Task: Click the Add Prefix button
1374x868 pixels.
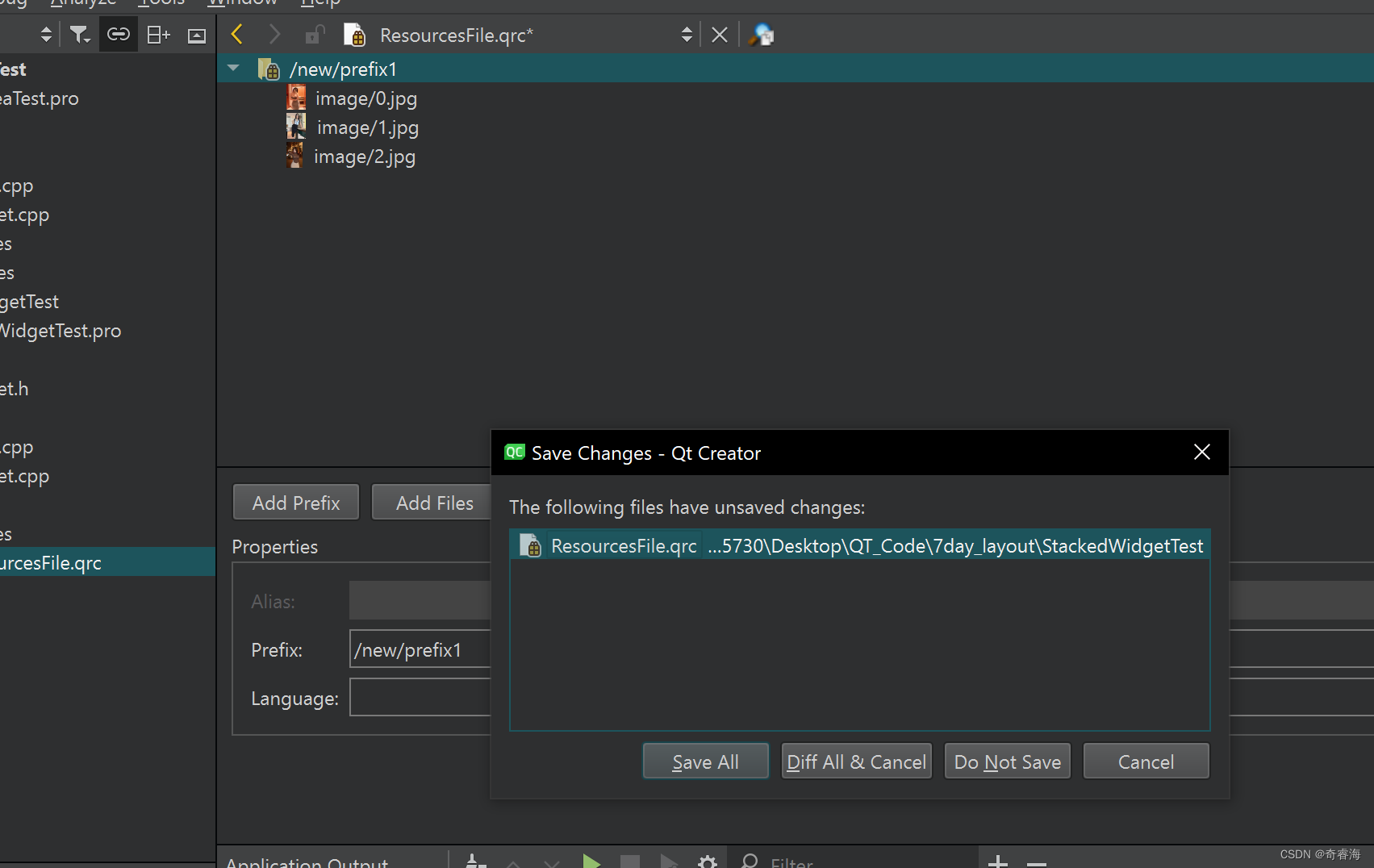Action: pyautogui.click(x=296, y=503)
